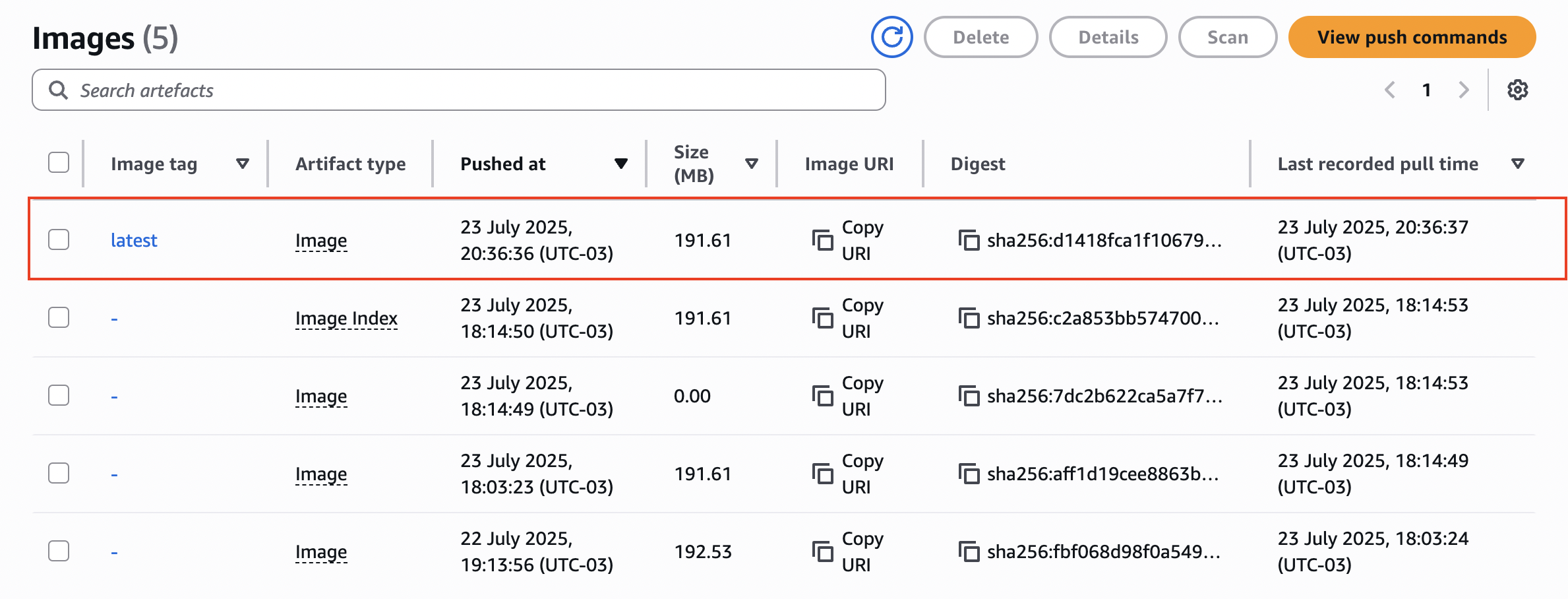This screenshot has width=1568, height=599.
Task: Open the latest image tag link
Action: tap(134, 240)
